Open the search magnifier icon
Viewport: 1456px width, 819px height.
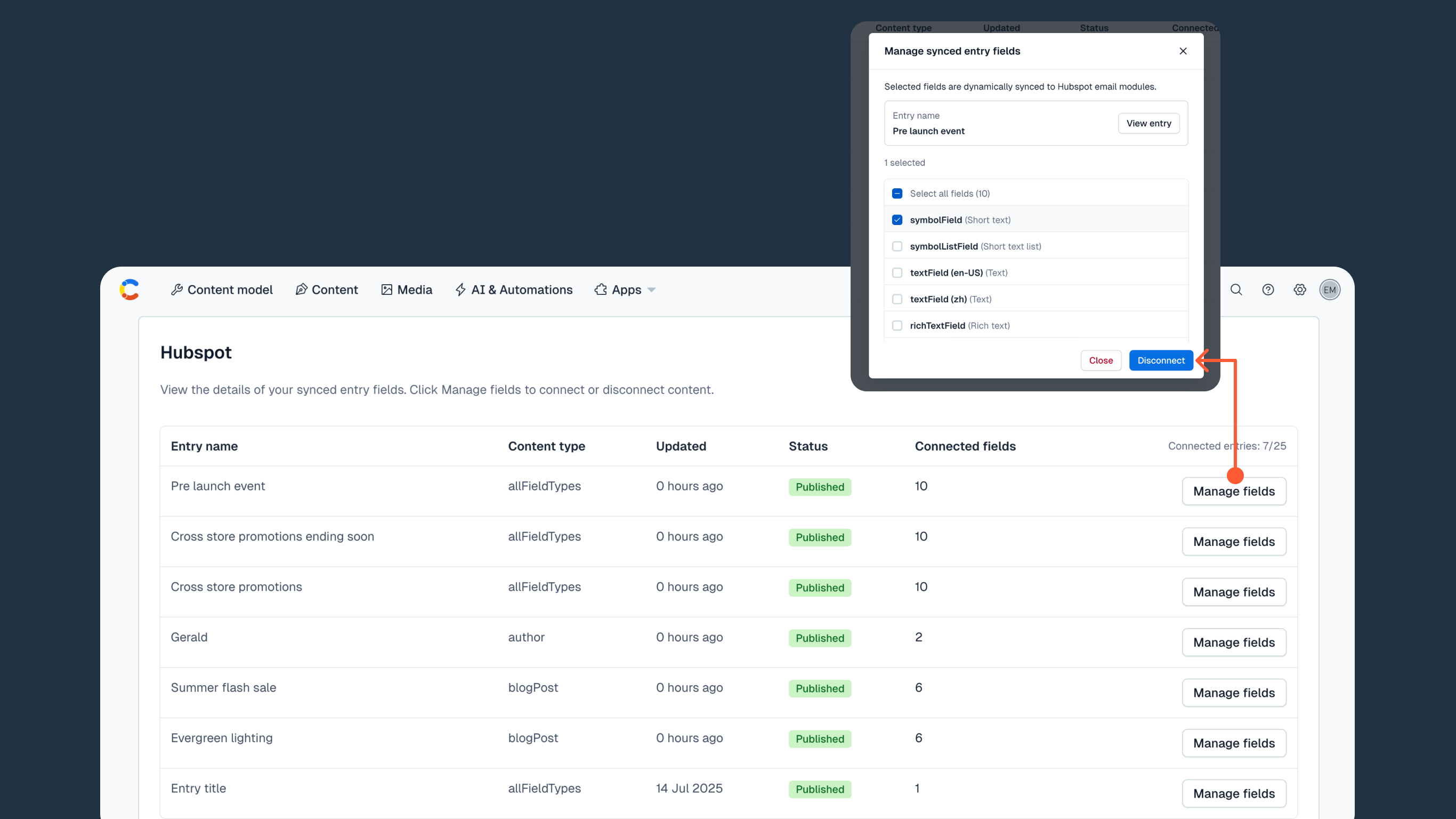coord(1236,290)
